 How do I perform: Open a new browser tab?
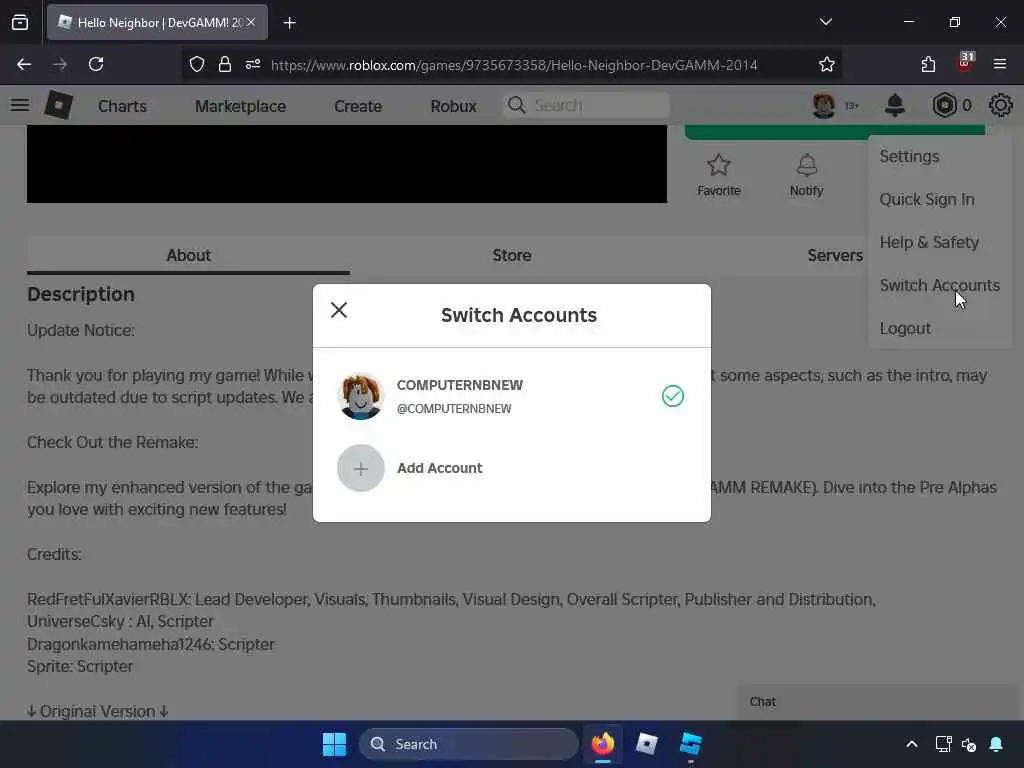coord(289,23)
